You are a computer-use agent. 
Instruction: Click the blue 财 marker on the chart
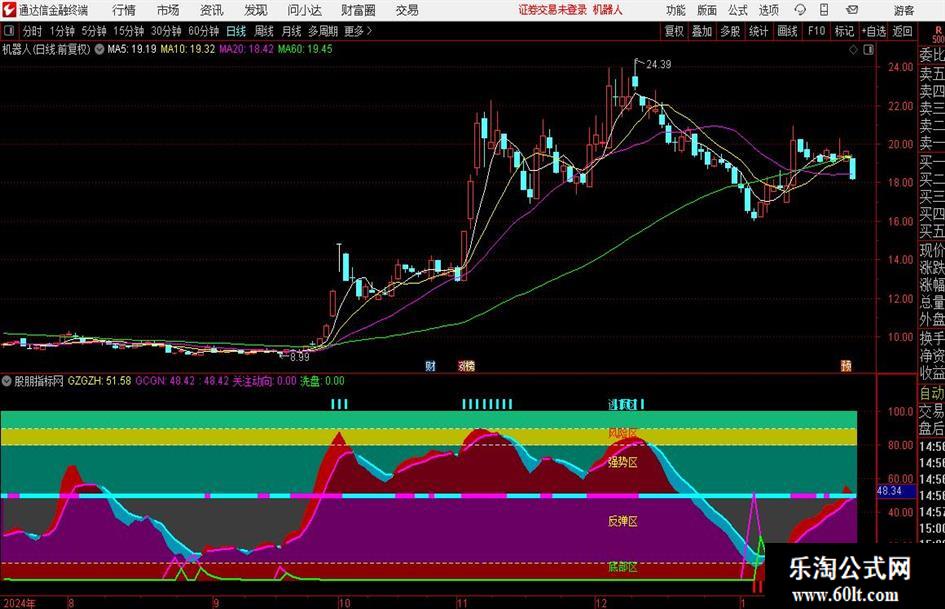pyautogui.click(x=430, y=365)
